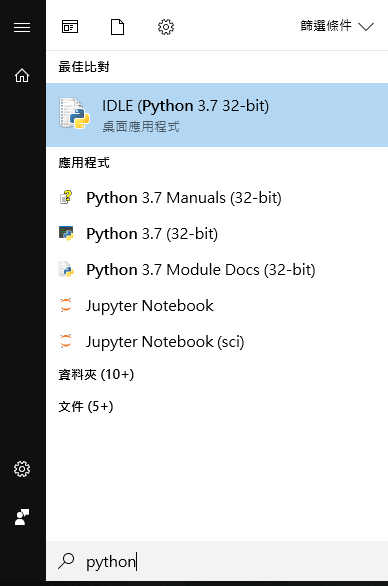Open settings gear in the sidebar
This screenshot has width=388, height=586.
tap(22, 469)
